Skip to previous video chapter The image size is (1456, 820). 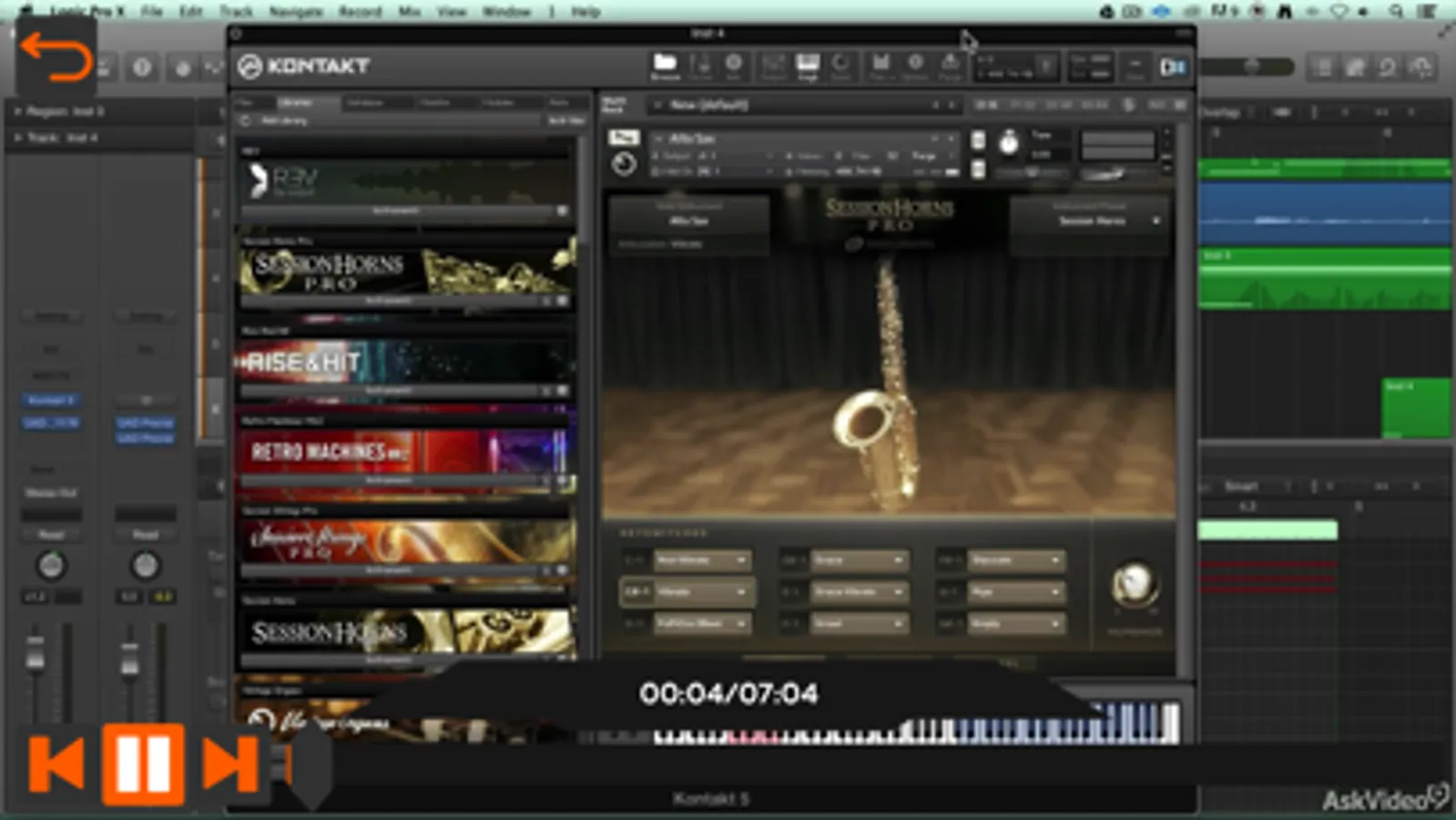[56, 764]
